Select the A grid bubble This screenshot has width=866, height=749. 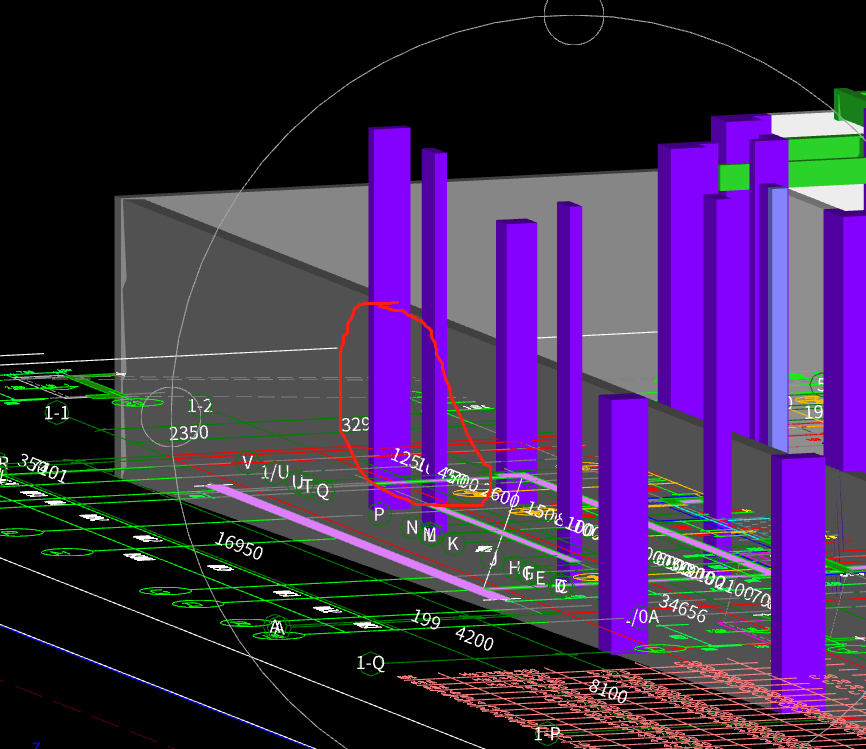[x=278, y=627]
